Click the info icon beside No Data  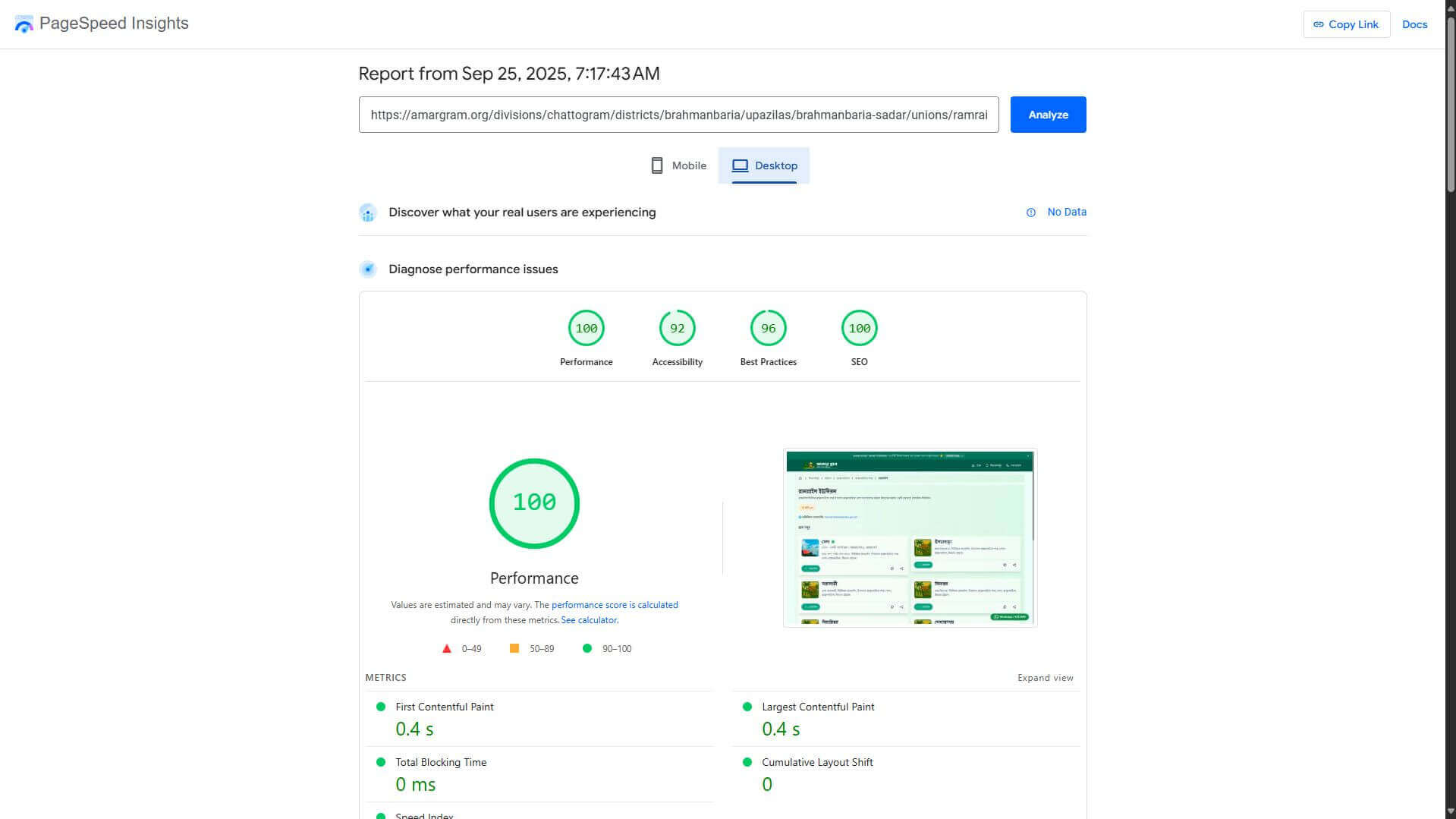1030,213
